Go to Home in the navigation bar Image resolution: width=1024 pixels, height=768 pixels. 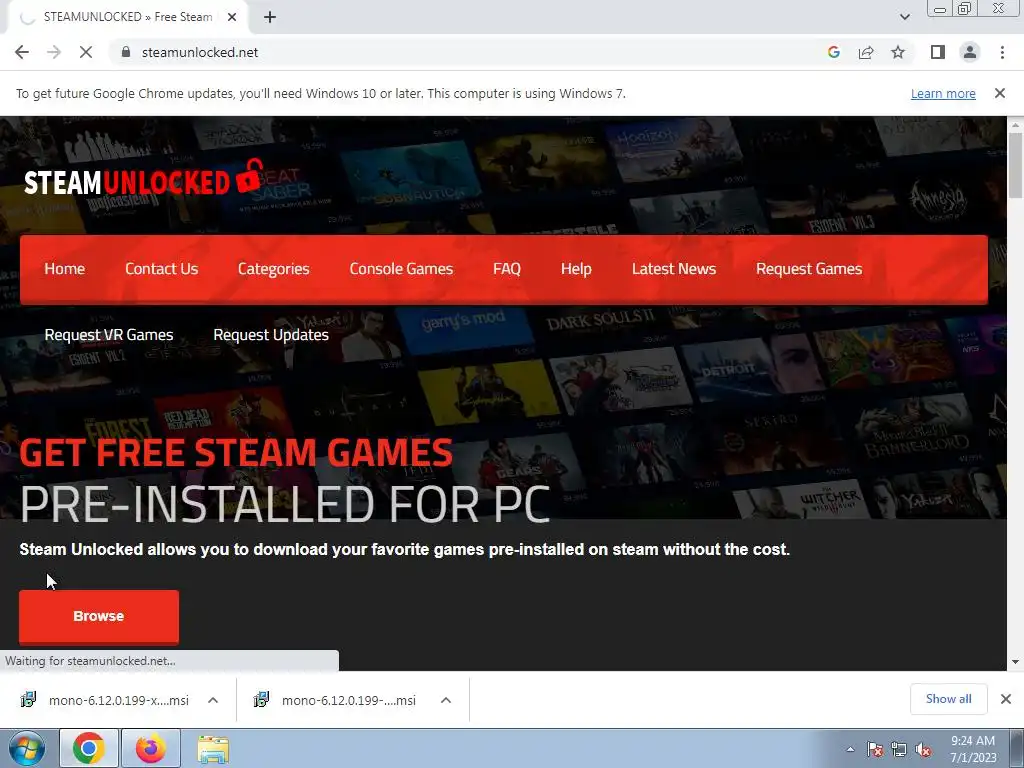pyautogui.click(x=65, y=269)
